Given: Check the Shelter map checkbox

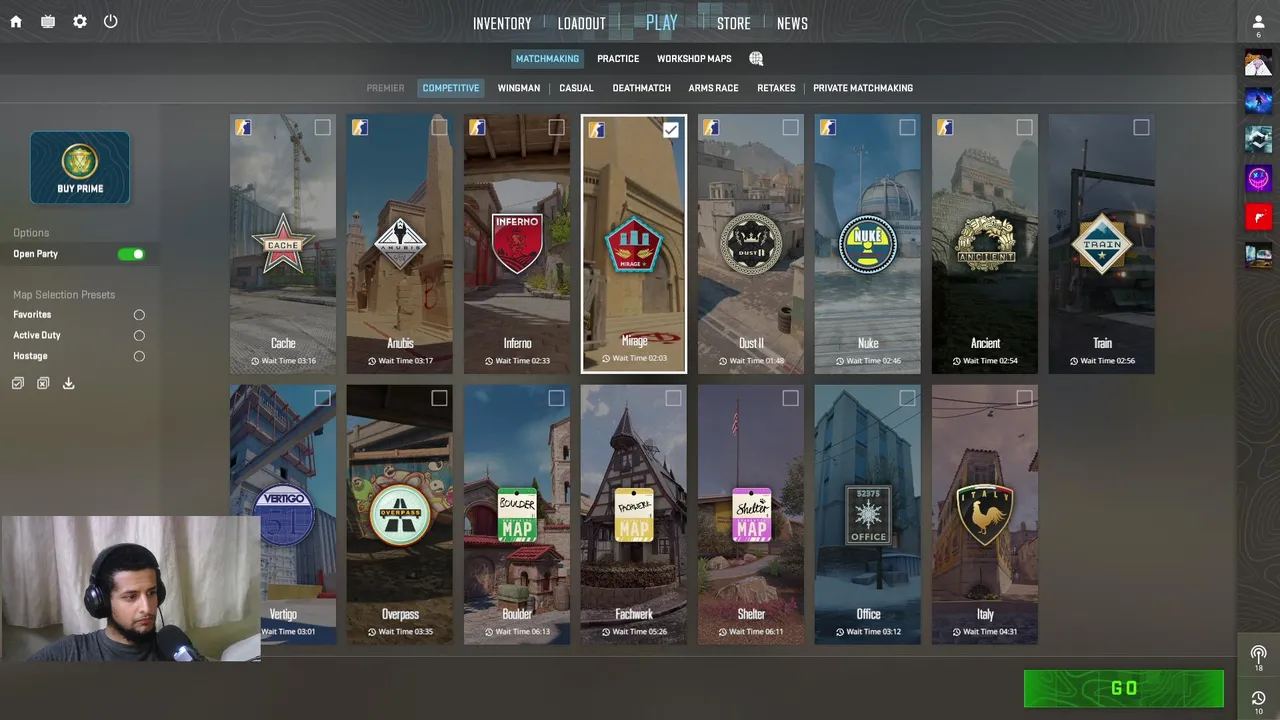Looking at the screenshot, I should point(790,398).
